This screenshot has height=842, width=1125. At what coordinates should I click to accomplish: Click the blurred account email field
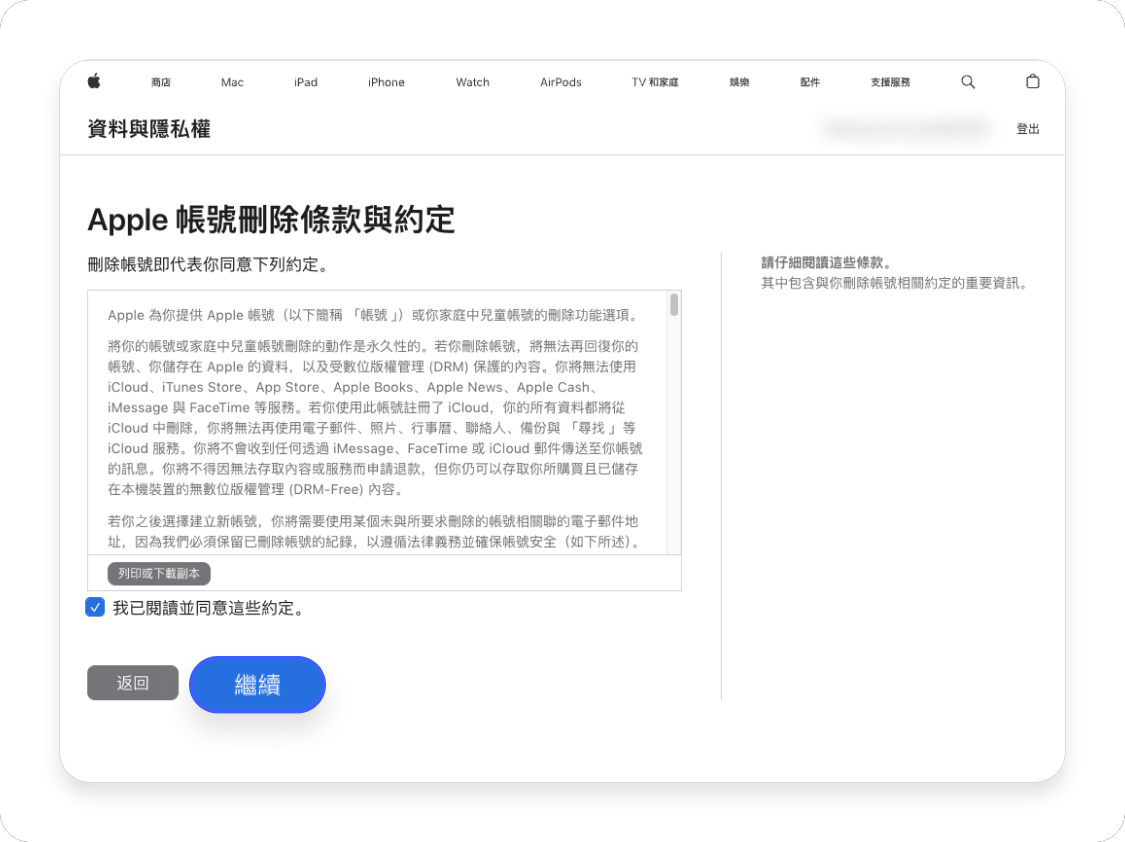point(906,129)
